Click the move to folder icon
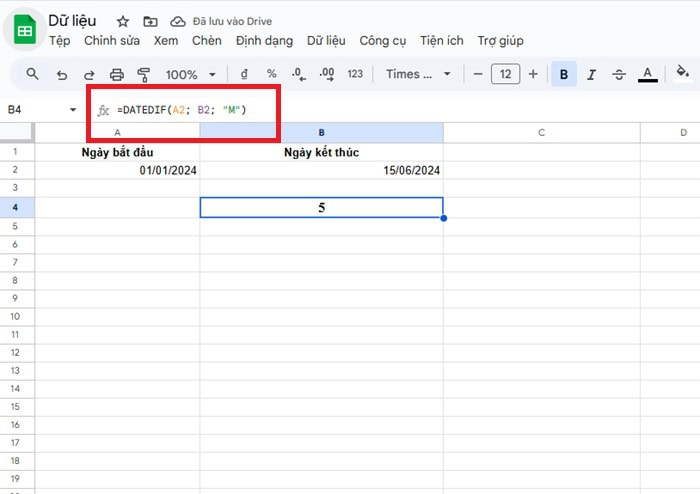 tap(150, 21)
